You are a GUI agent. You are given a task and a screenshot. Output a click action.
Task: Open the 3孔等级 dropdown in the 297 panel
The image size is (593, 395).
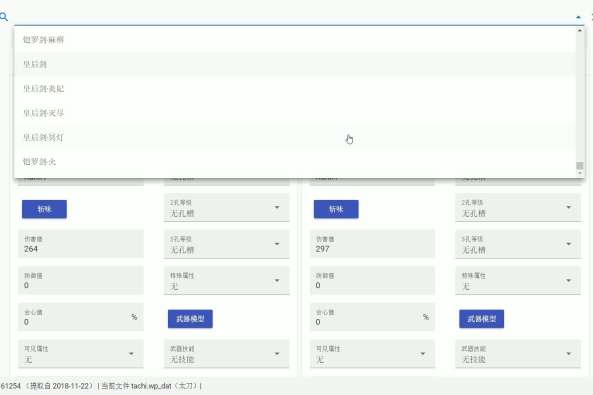(518, 244)
